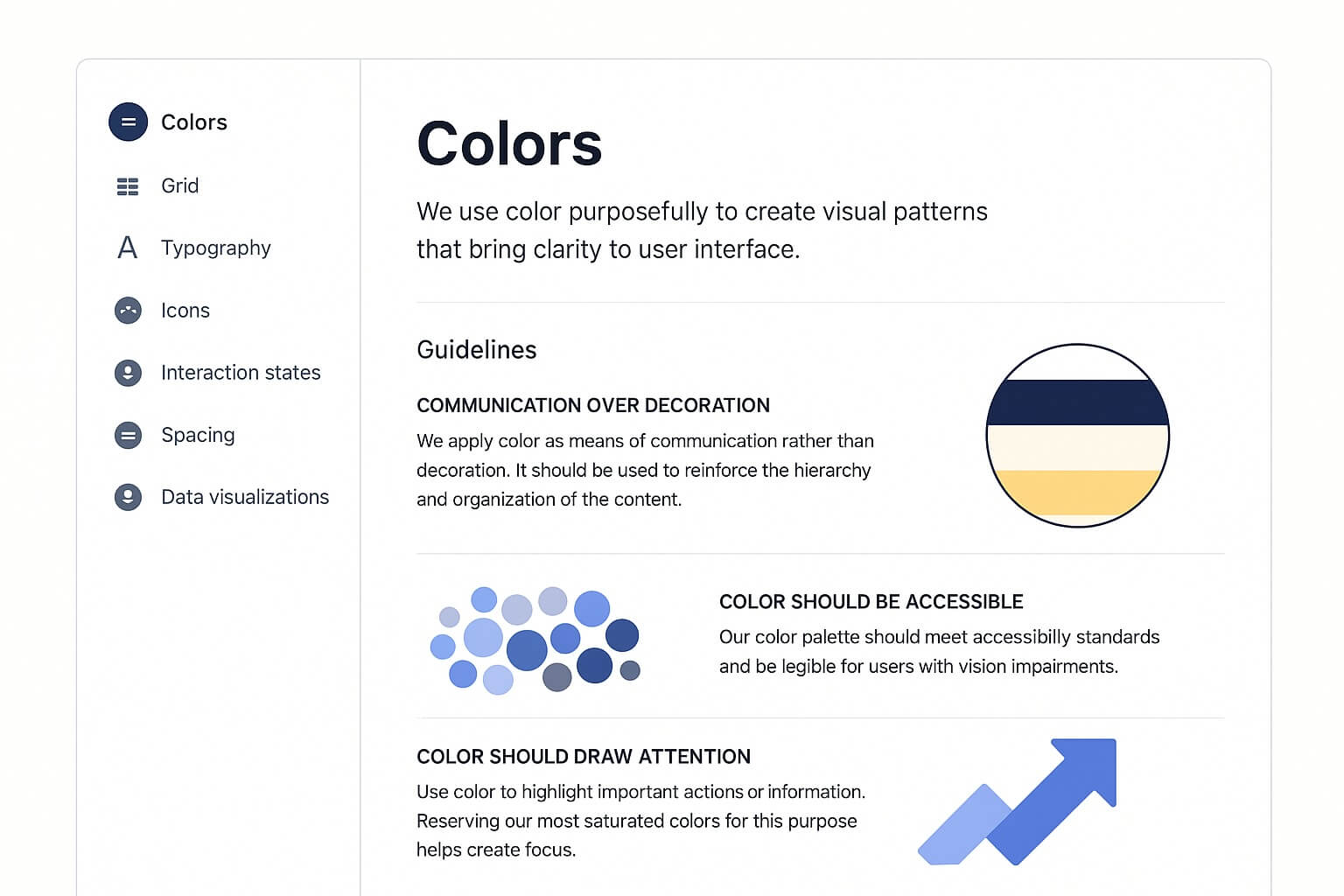This screenshot has width=1344, height=896.
Task: Click the Color Should Be Accessible heading
Action: tap(871, 602)
